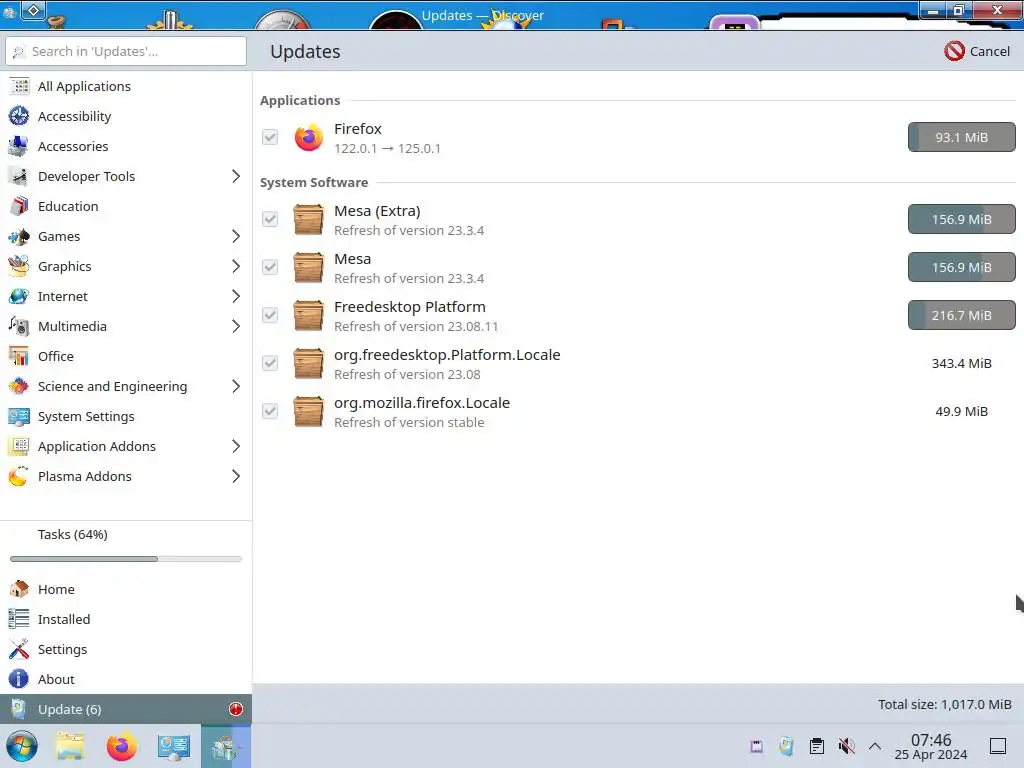Open the Installed page label

point(64,619)
